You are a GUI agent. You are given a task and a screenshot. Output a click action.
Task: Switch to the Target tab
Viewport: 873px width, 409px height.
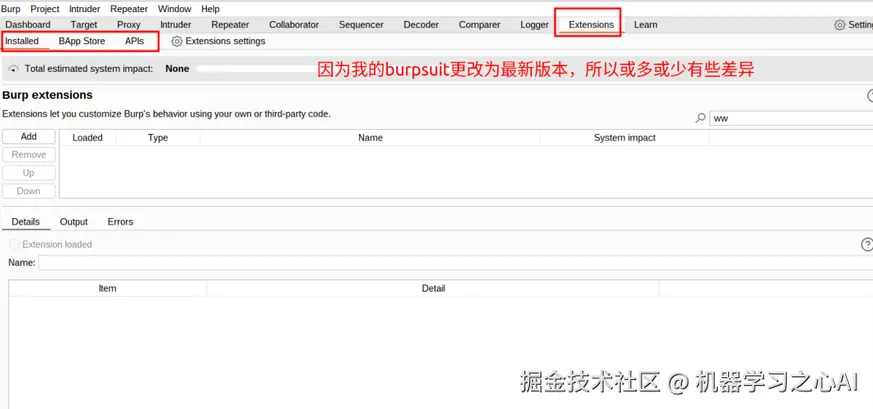(84, 24)
